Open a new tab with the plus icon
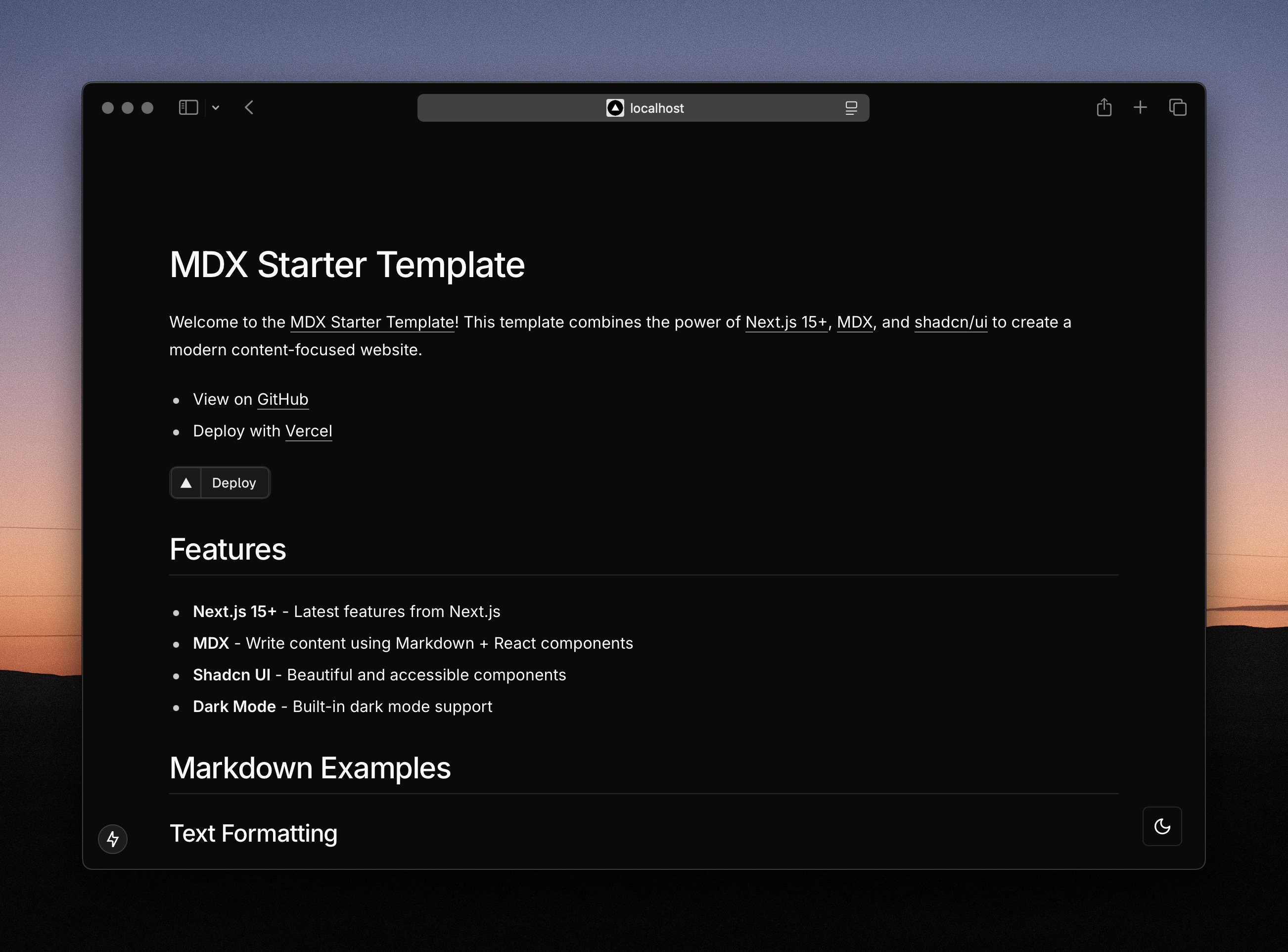 click(1140, 107)
